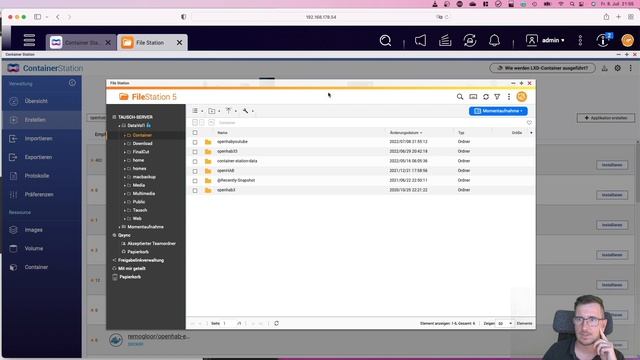Click the Applikation erstellen button
Screen dimensions: 640x360
pyautogui.click(x=606, y=118)
